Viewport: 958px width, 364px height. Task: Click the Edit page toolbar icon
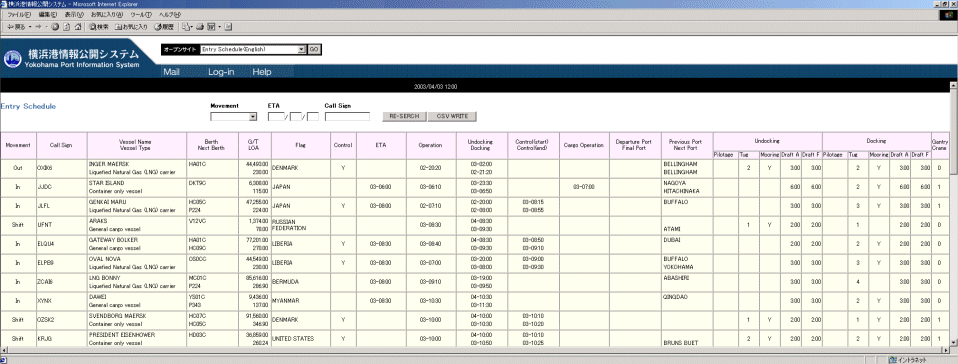tap(211, 27)
